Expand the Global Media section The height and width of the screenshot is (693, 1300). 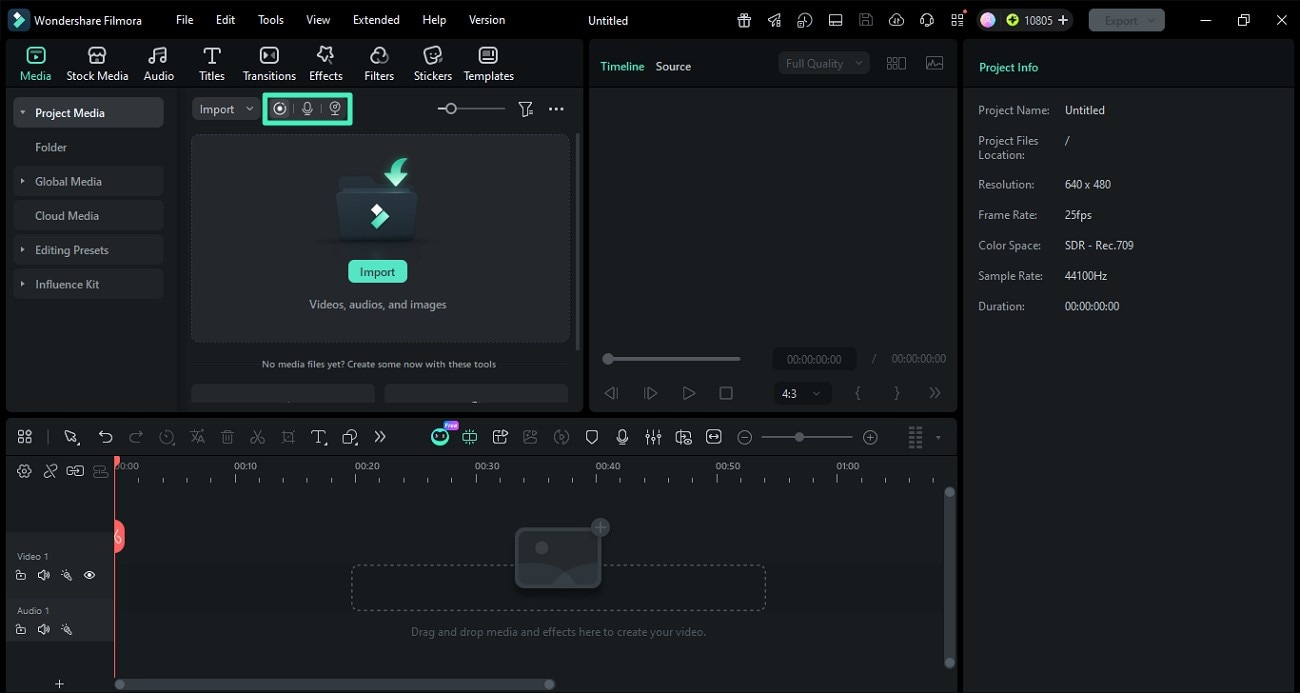[x=23, y=181]
